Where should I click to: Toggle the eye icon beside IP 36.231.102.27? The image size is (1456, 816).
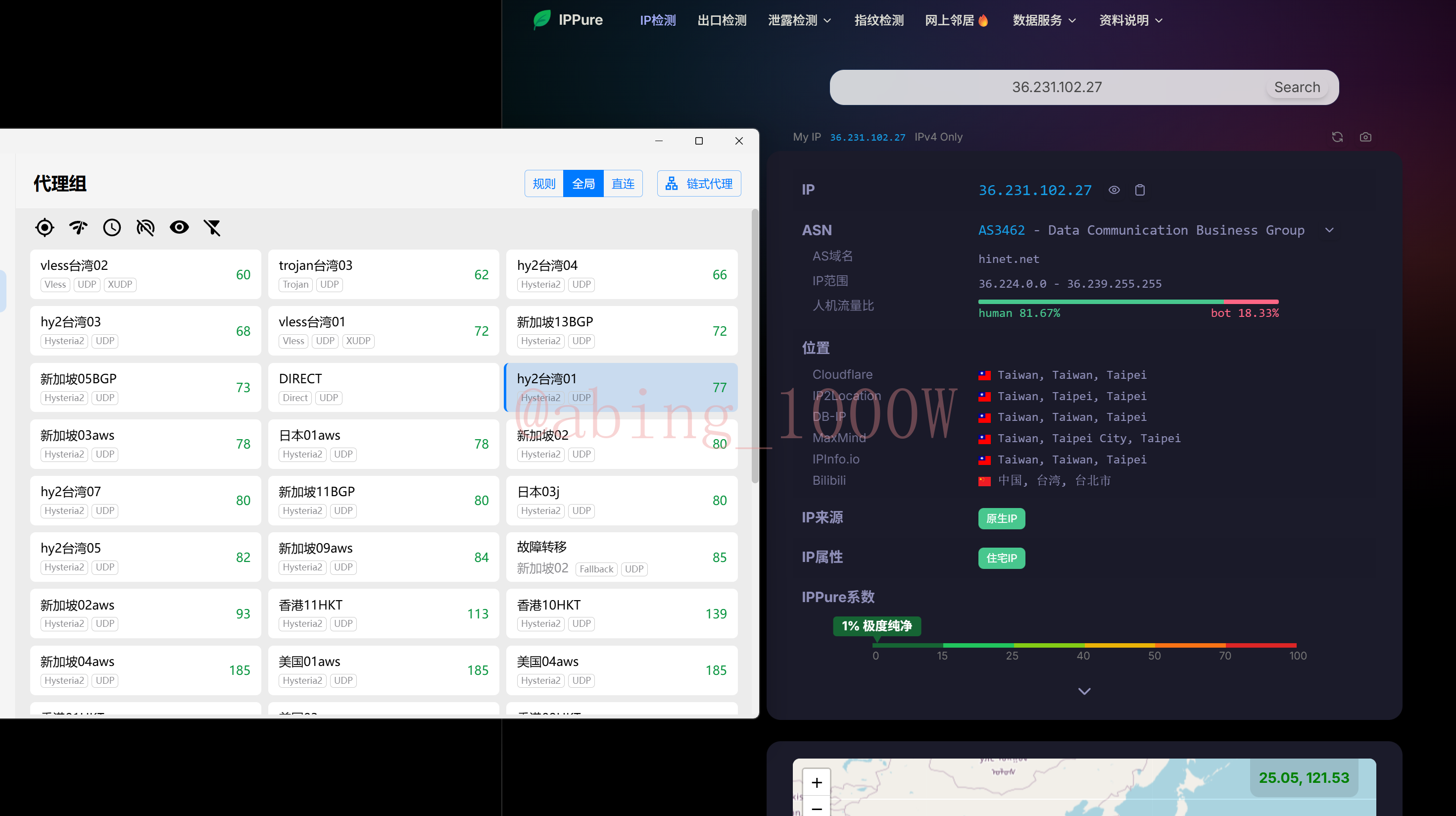pyautogui.click(x=1114, y=190)
